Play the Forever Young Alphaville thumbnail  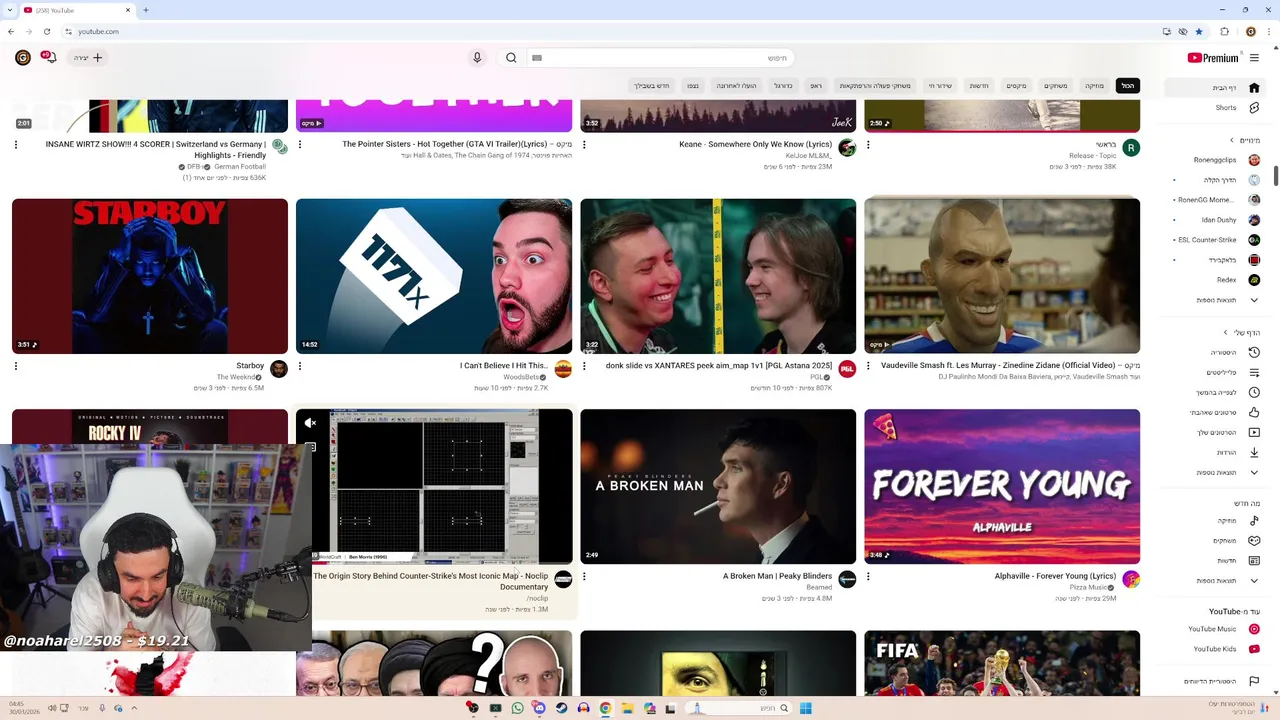point(1002,487)
